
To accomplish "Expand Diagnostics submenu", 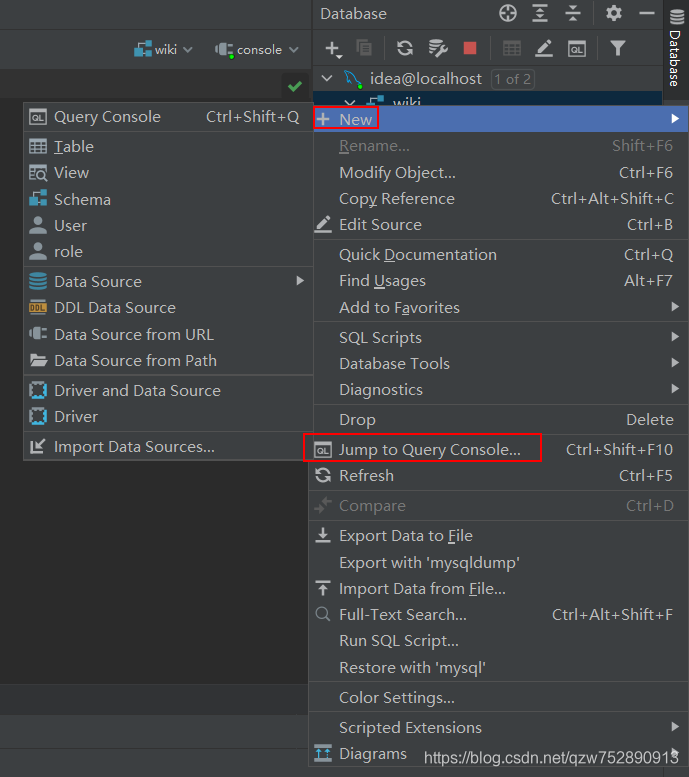I will pos(501,389).
